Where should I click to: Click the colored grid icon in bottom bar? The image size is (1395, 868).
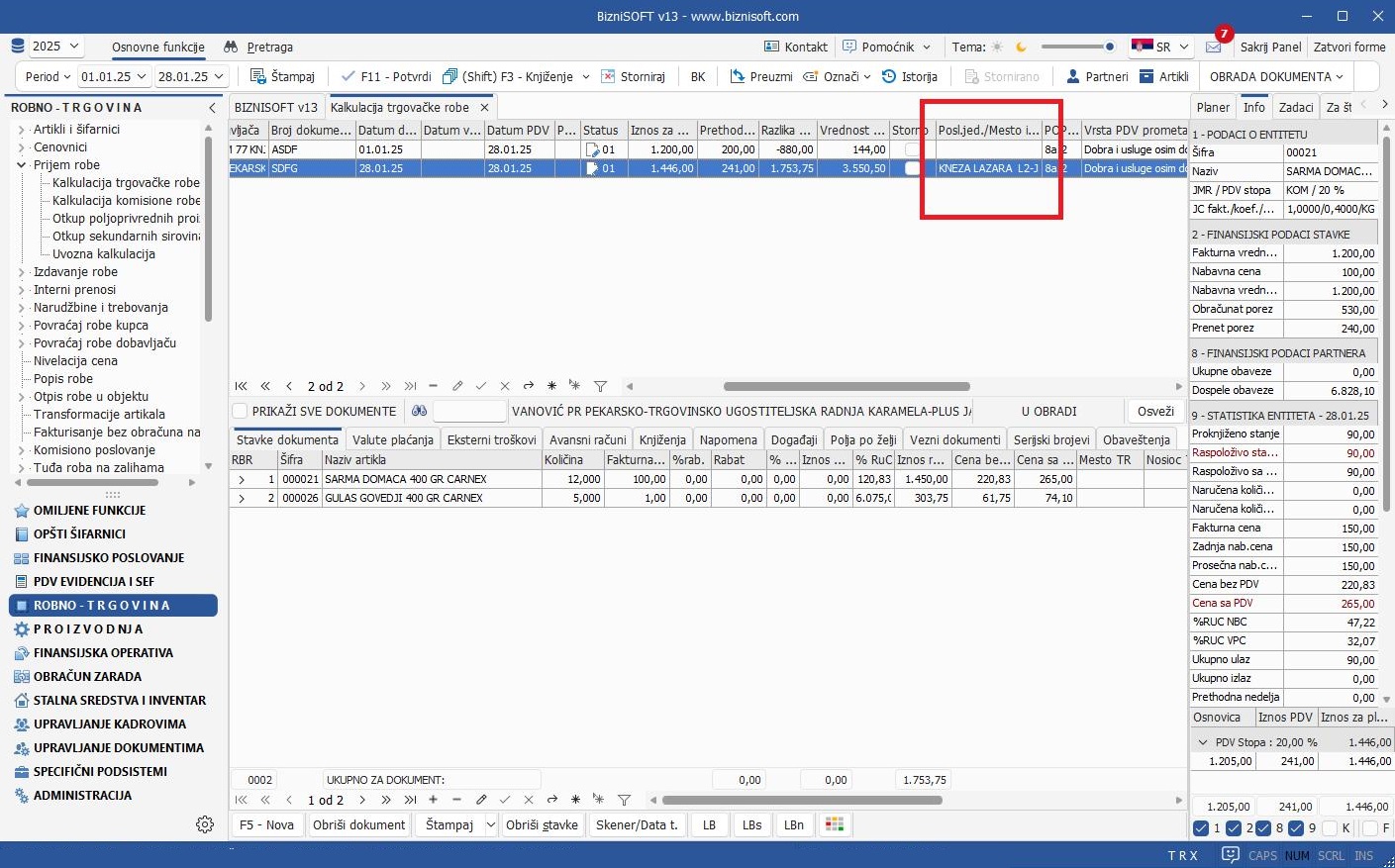835,824
